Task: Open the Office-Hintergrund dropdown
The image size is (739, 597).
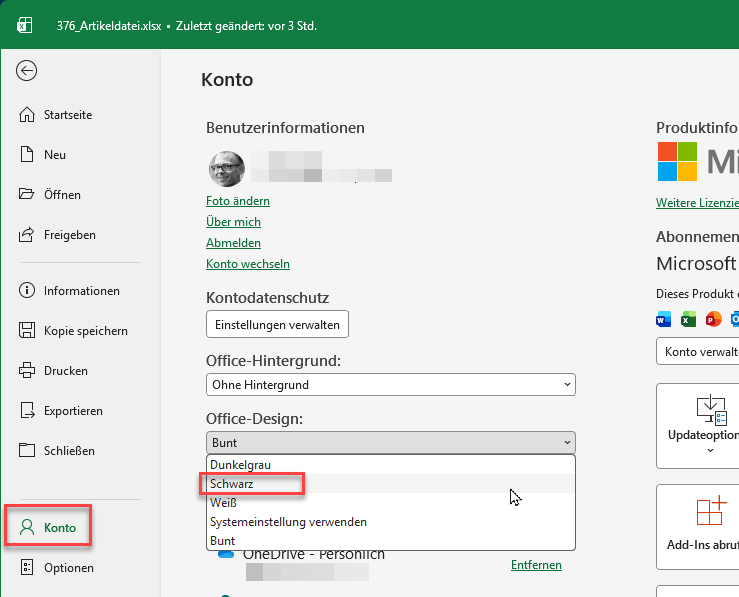Action: tap(390, 384)
